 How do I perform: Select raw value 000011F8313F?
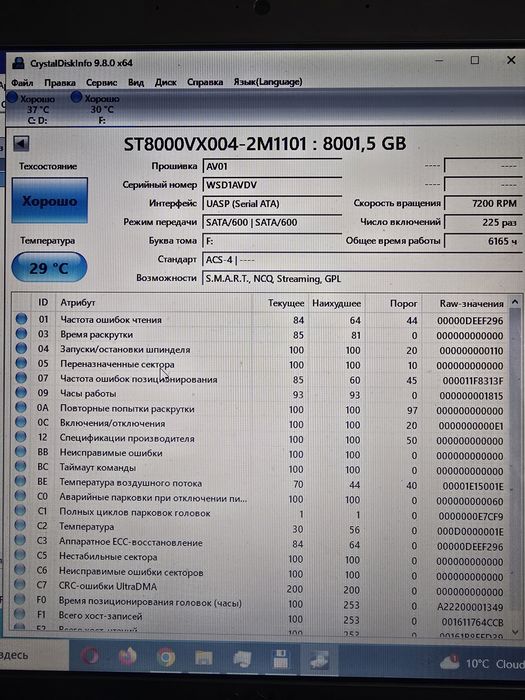[x=473, y=381]
